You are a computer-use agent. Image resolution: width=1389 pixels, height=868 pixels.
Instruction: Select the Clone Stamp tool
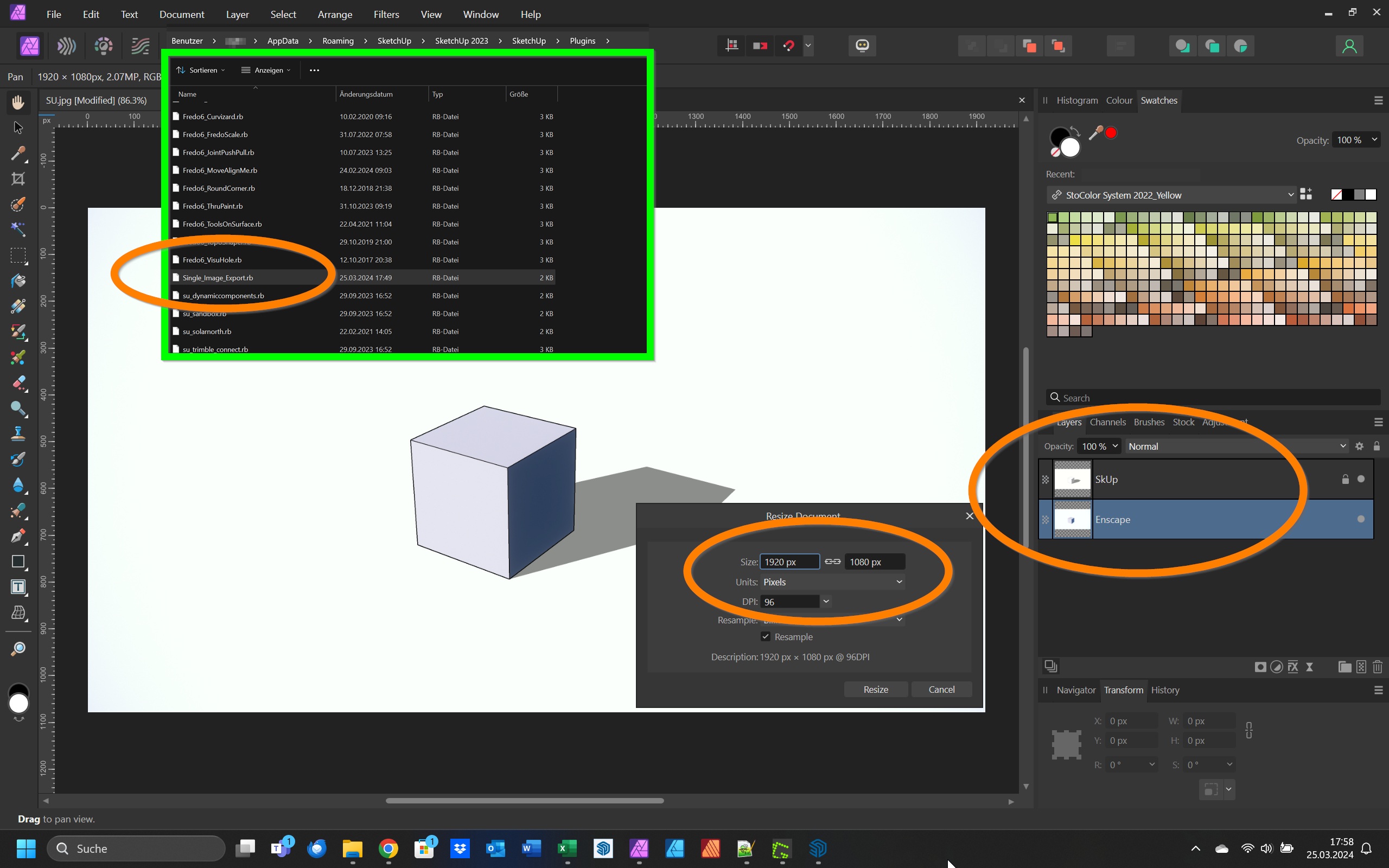click(x=18, y=433)
